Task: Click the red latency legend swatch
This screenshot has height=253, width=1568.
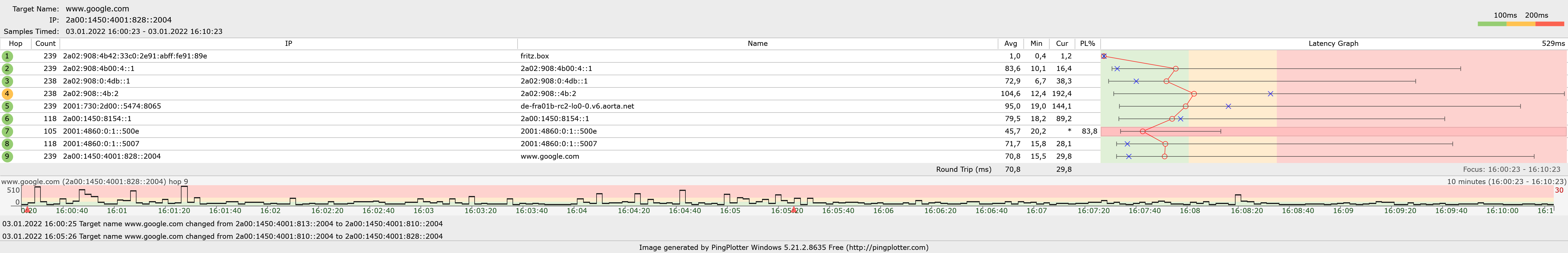Action: point(1549,24)
